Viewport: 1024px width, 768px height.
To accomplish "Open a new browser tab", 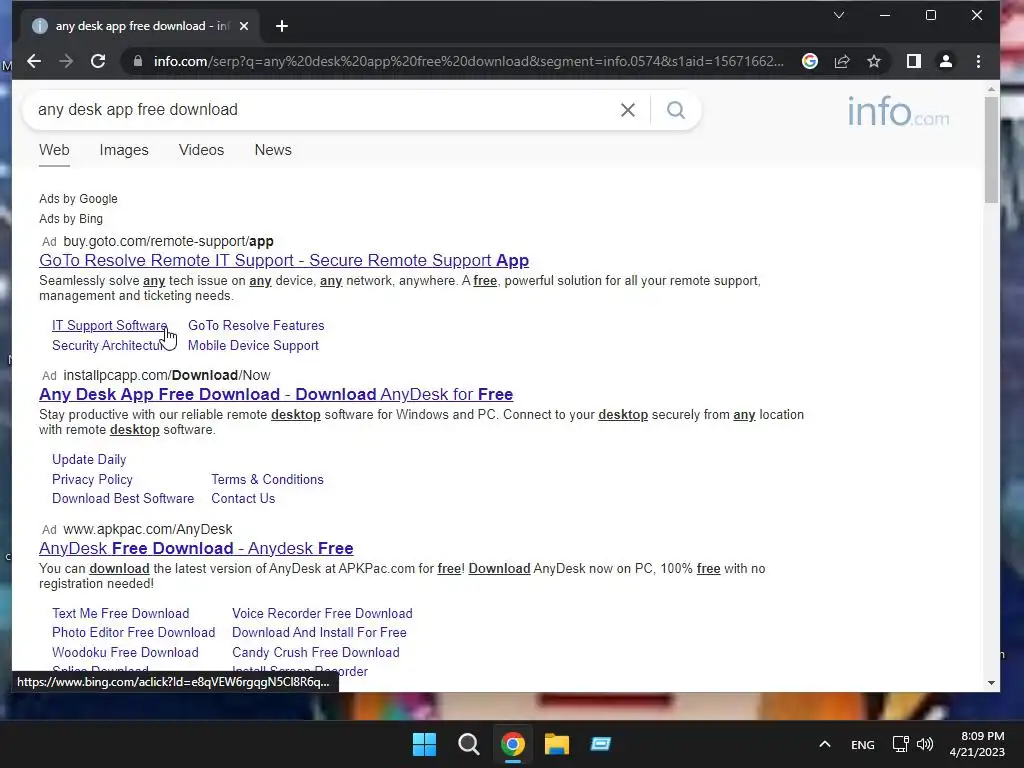I will click(x=281, y=26).
